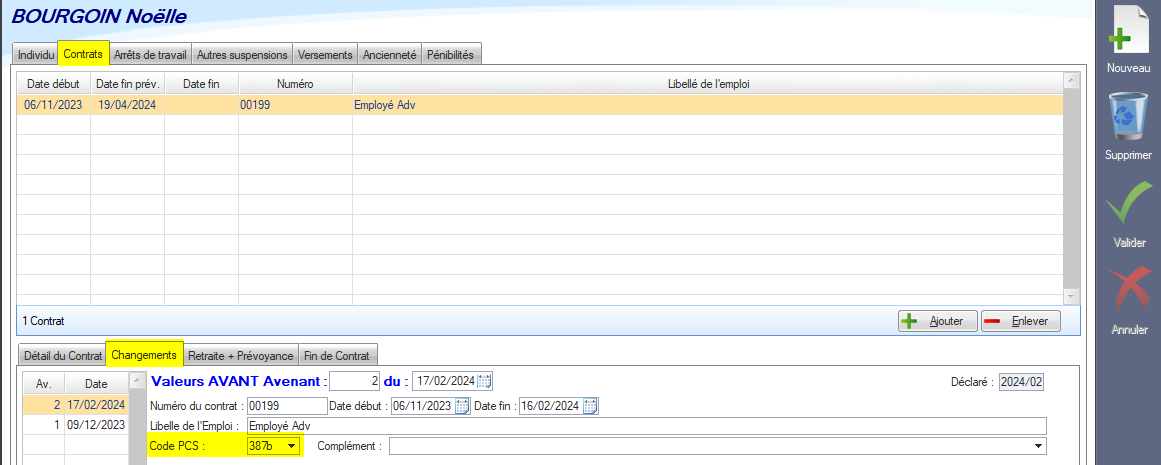Viewport: 1161px width, 465px height.
Task: Click the Annuler red cross icon
Action: (1129, 289)
